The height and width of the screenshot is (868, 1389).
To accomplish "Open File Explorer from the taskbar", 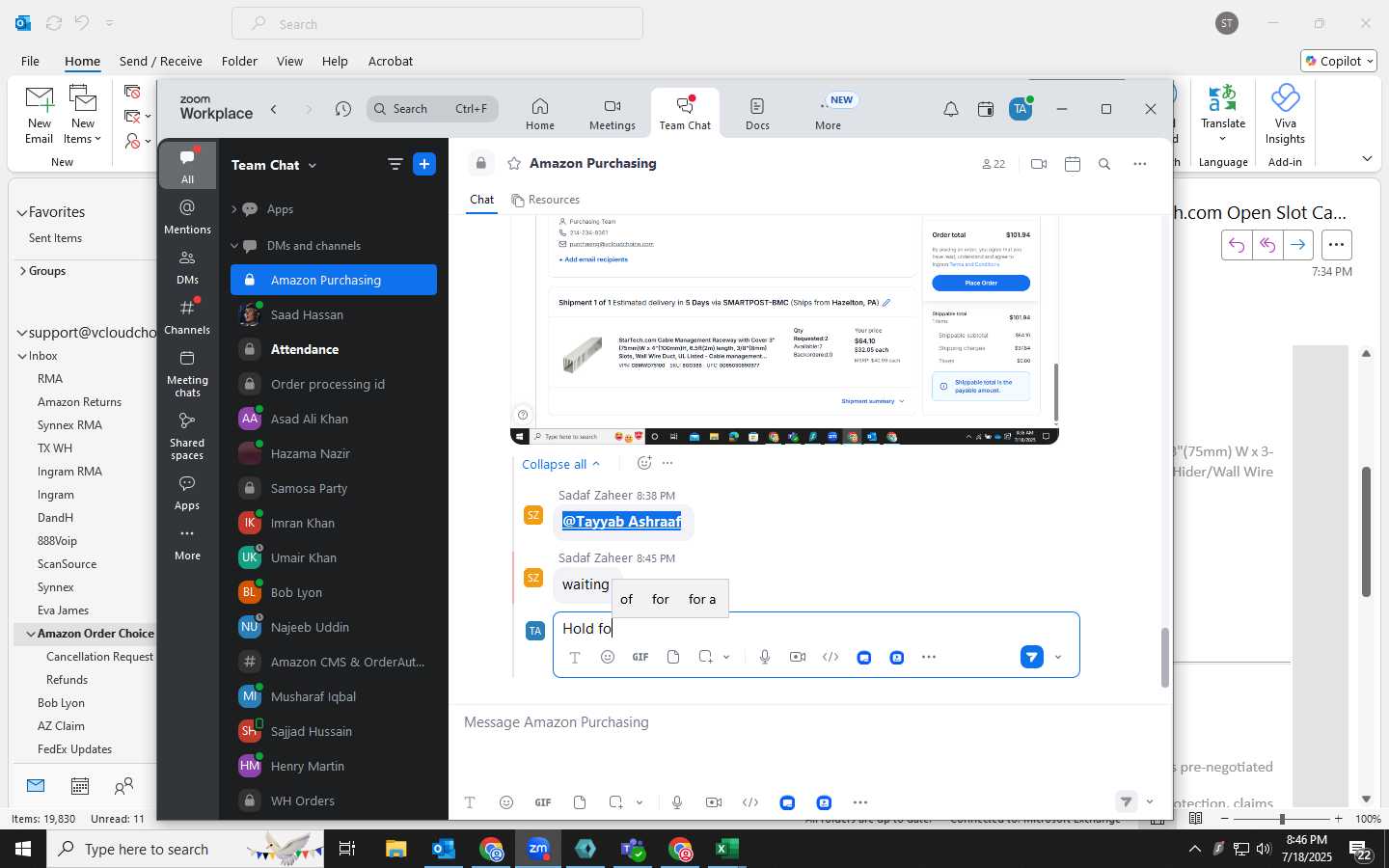I will click(x=396, y=849).
